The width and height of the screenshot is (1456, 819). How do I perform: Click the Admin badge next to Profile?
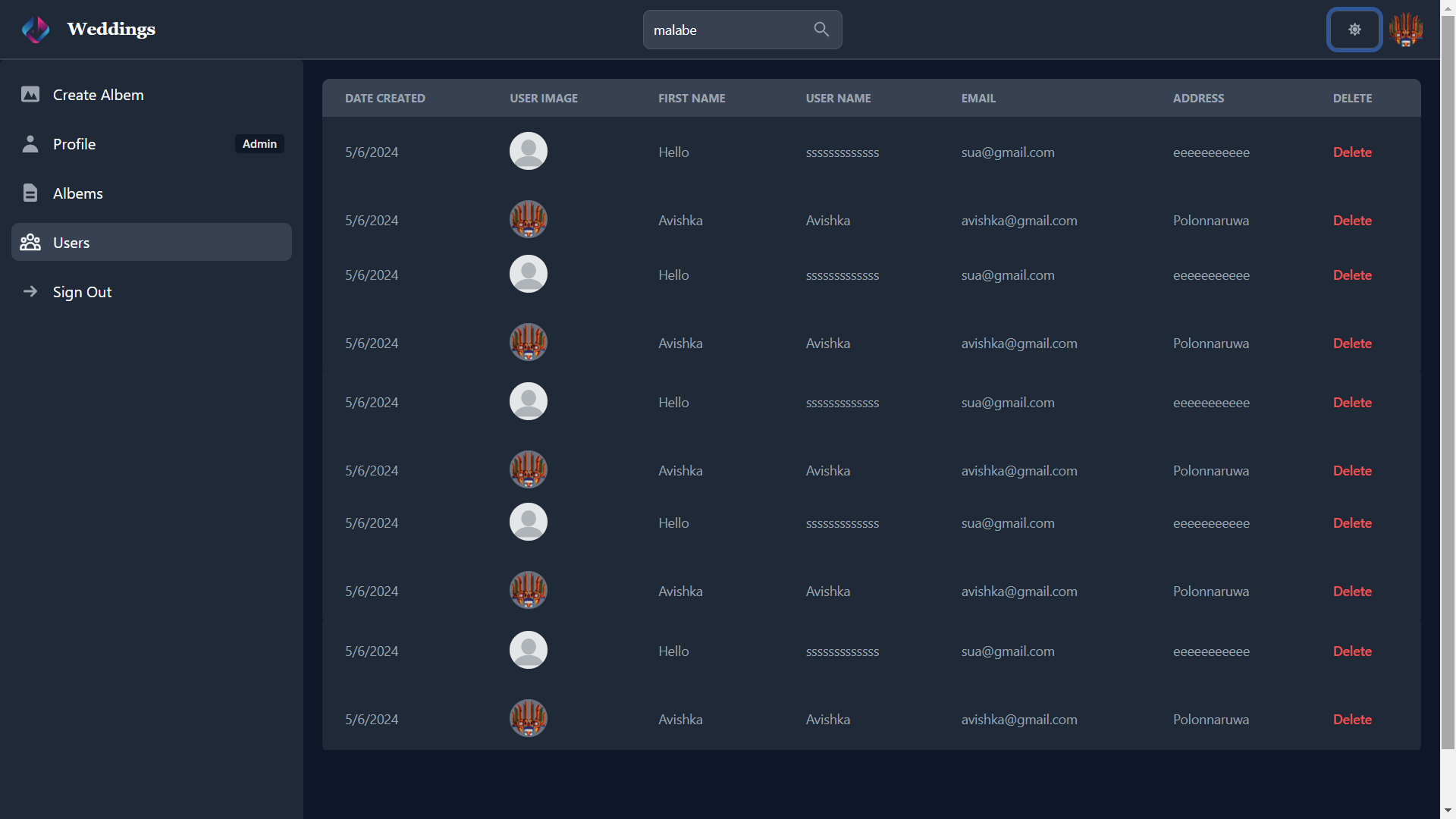[259, 143]
